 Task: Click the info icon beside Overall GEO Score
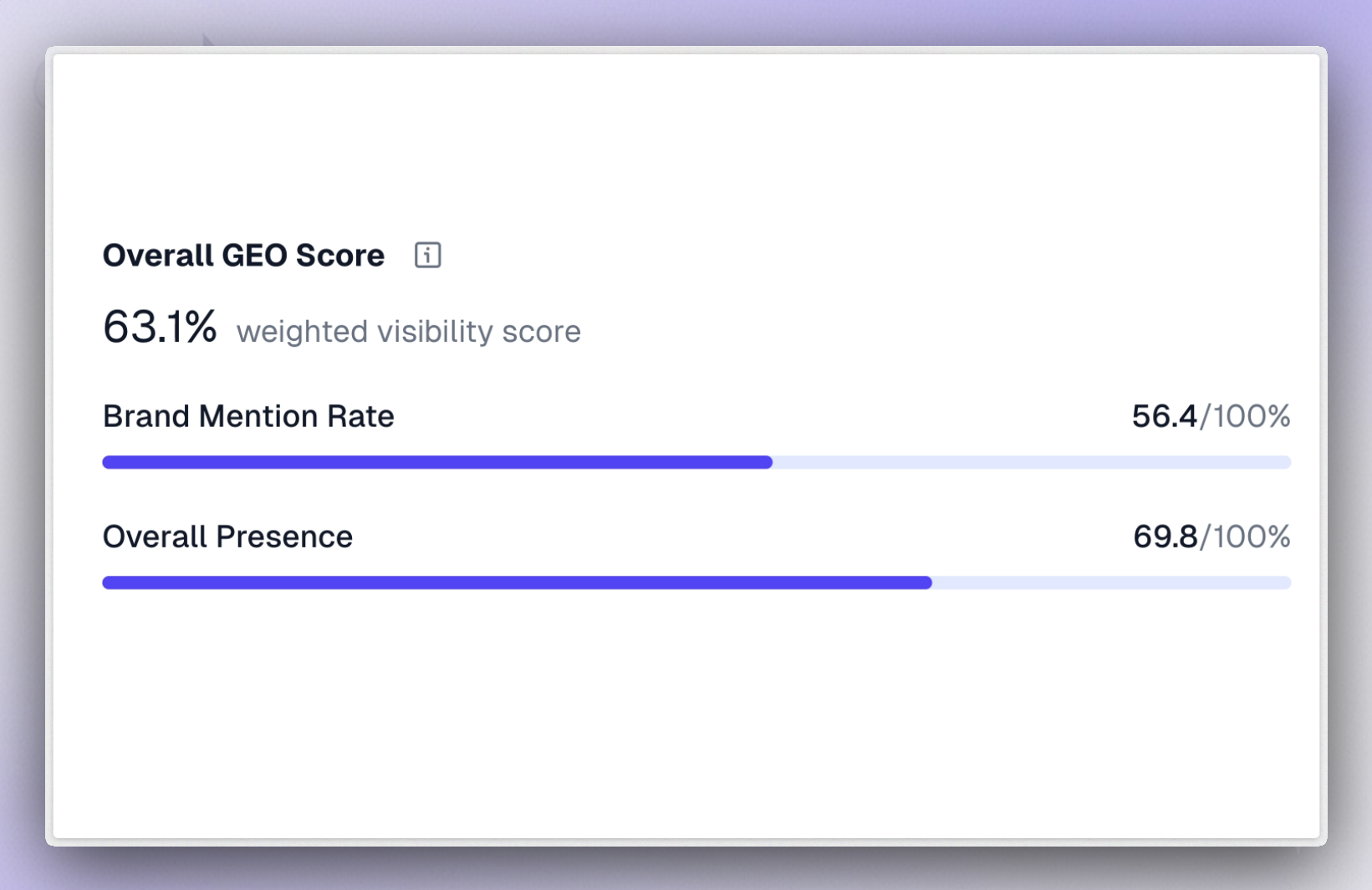[x=429, y=255]
